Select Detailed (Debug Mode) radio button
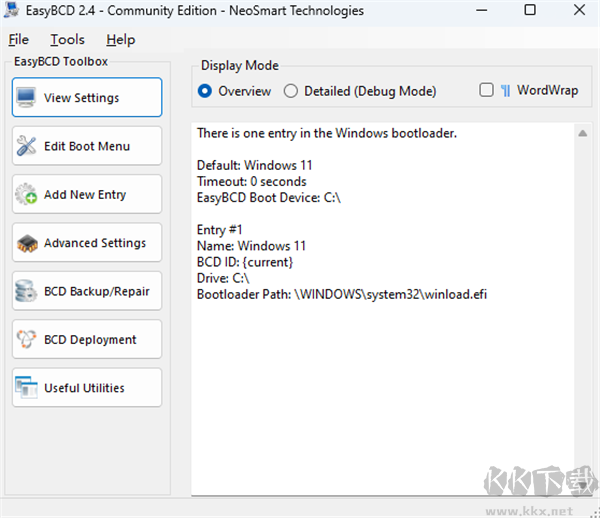600x518 pixels. (291, 91)
